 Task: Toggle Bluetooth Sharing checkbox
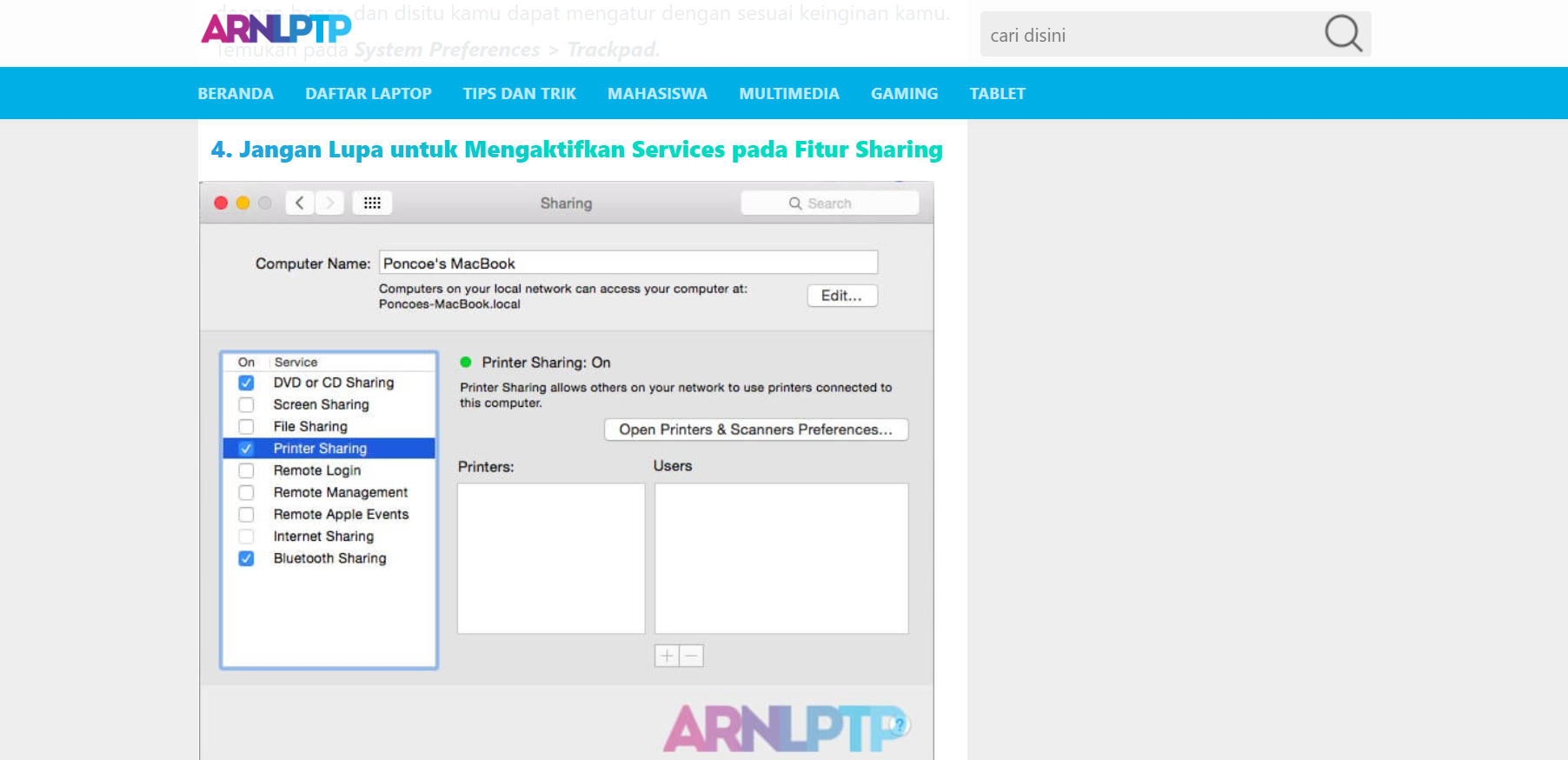[x=247, y=558]
